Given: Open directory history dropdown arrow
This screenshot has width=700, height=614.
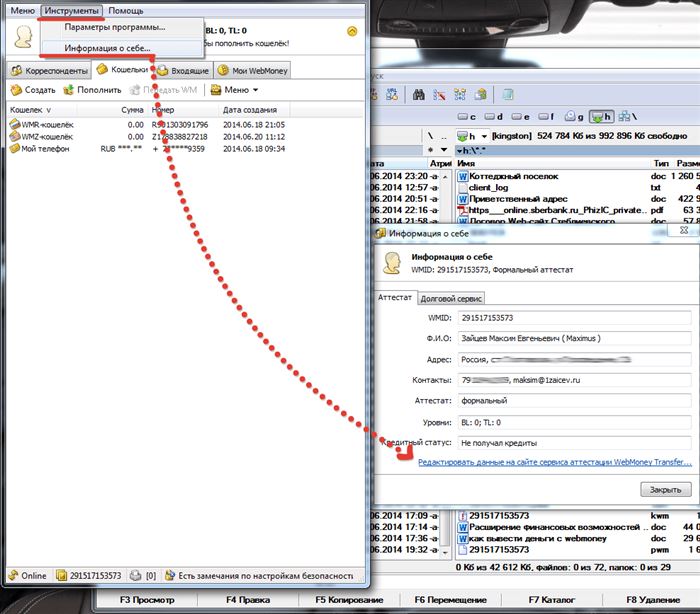Looking at the screenshot, I should [x=444, y=150].
